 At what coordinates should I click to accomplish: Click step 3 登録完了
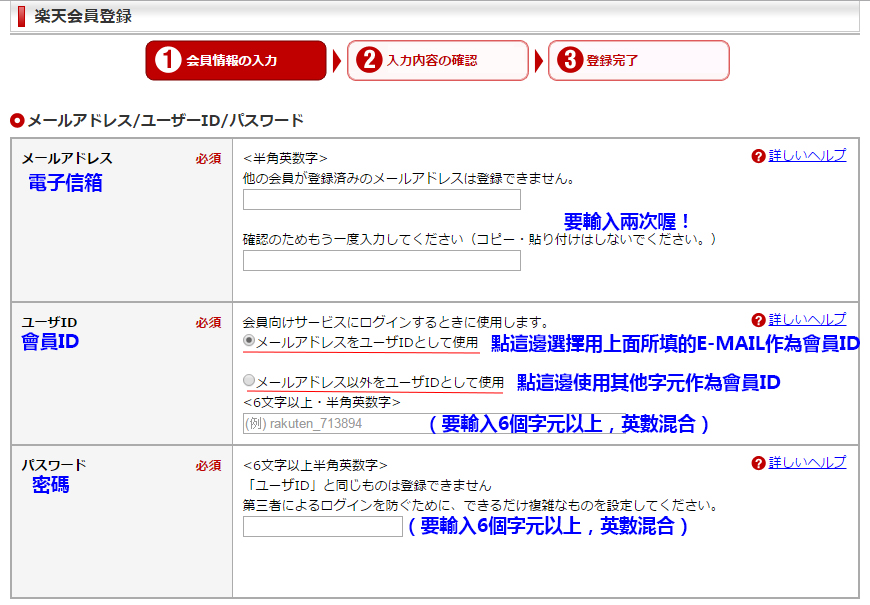click(639, 60)
